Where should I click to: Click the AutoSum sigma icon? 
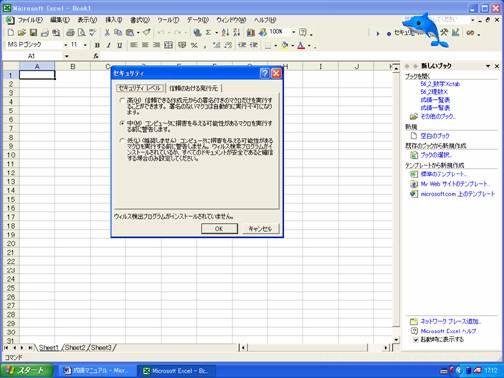point(208,32)
